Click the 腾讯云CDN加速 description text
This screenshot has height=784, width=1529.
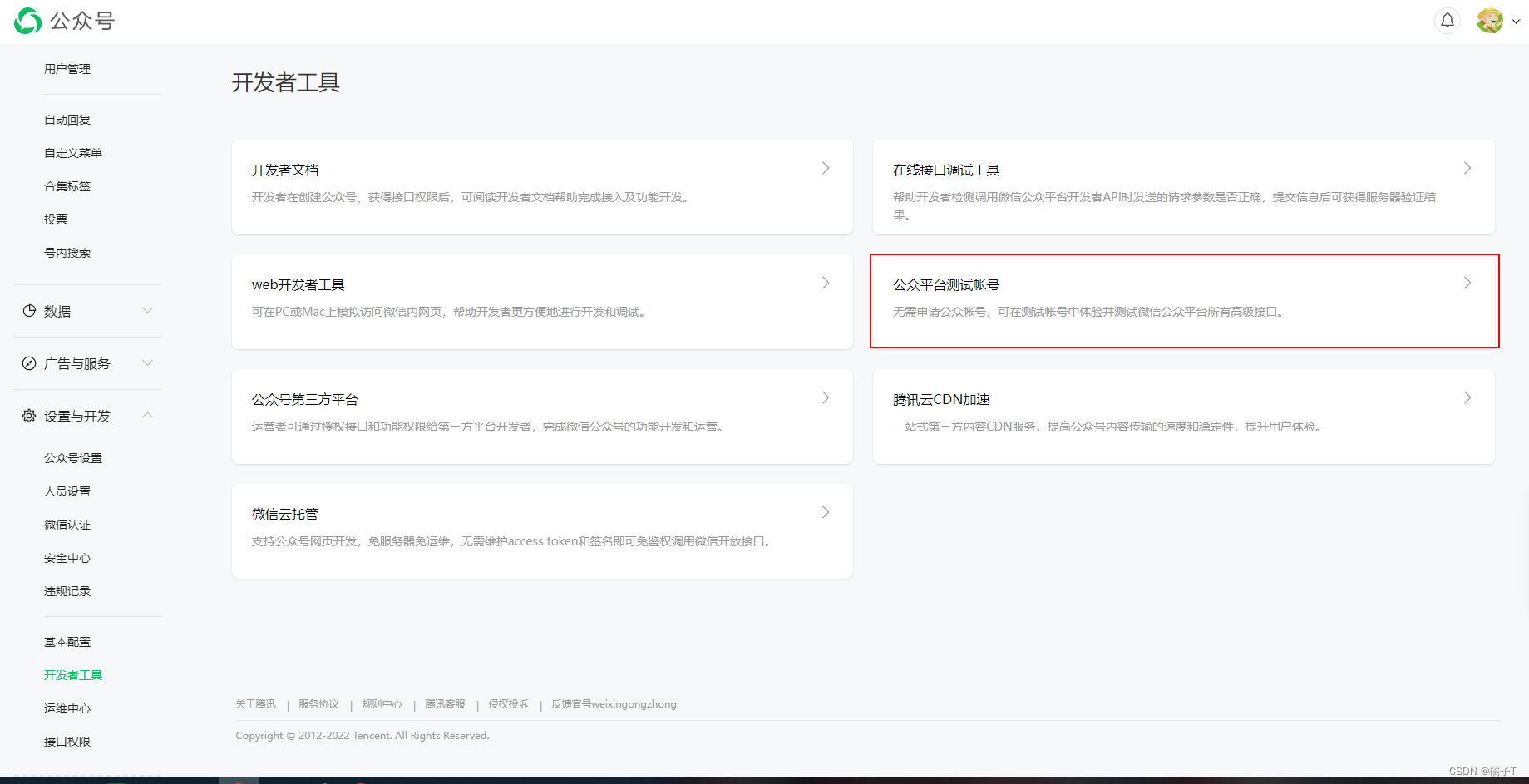[1107, 427]
